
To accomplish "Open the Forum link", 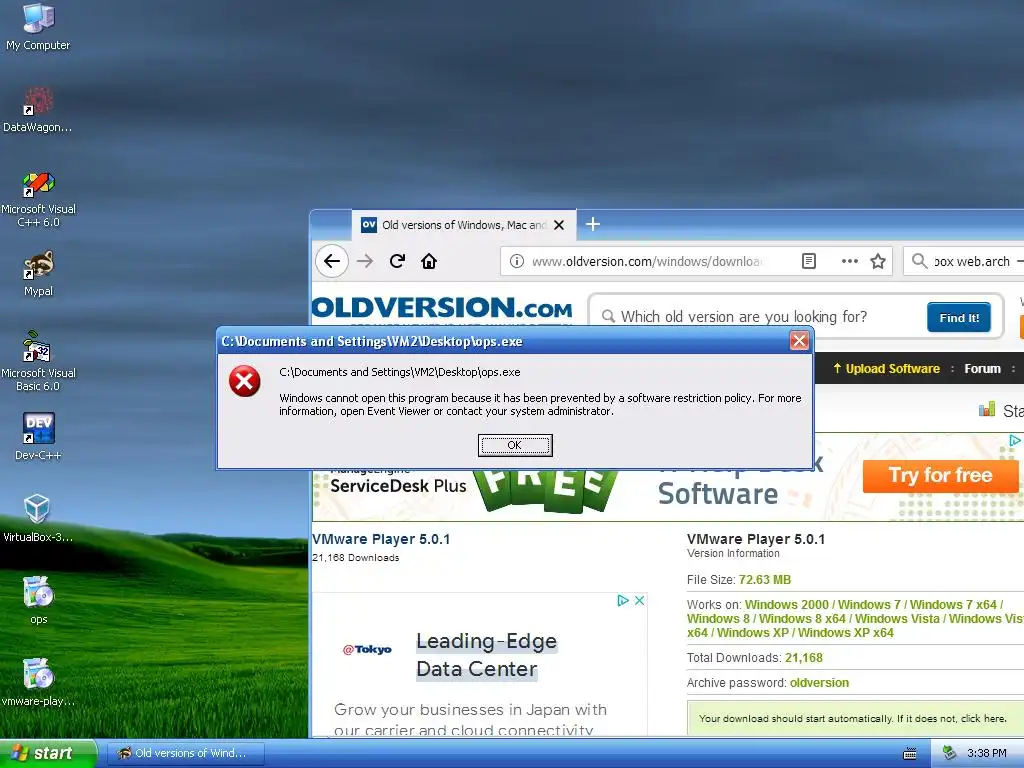I will [x=982, y=368].
